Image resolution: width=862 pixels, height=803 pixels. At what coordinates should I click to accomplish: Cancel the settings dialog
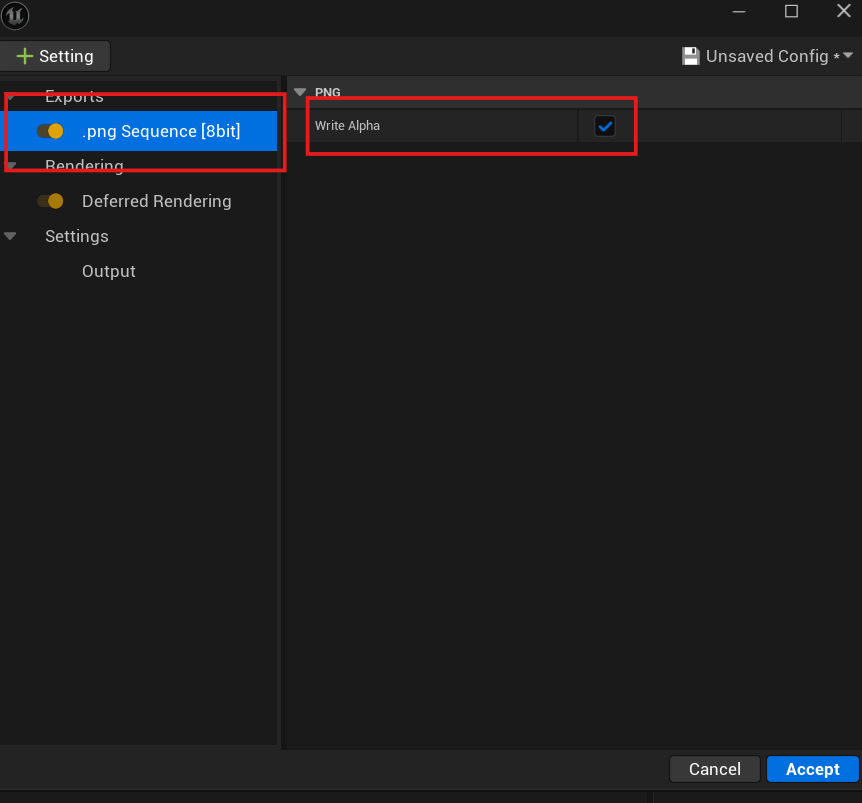click(714, 769)
